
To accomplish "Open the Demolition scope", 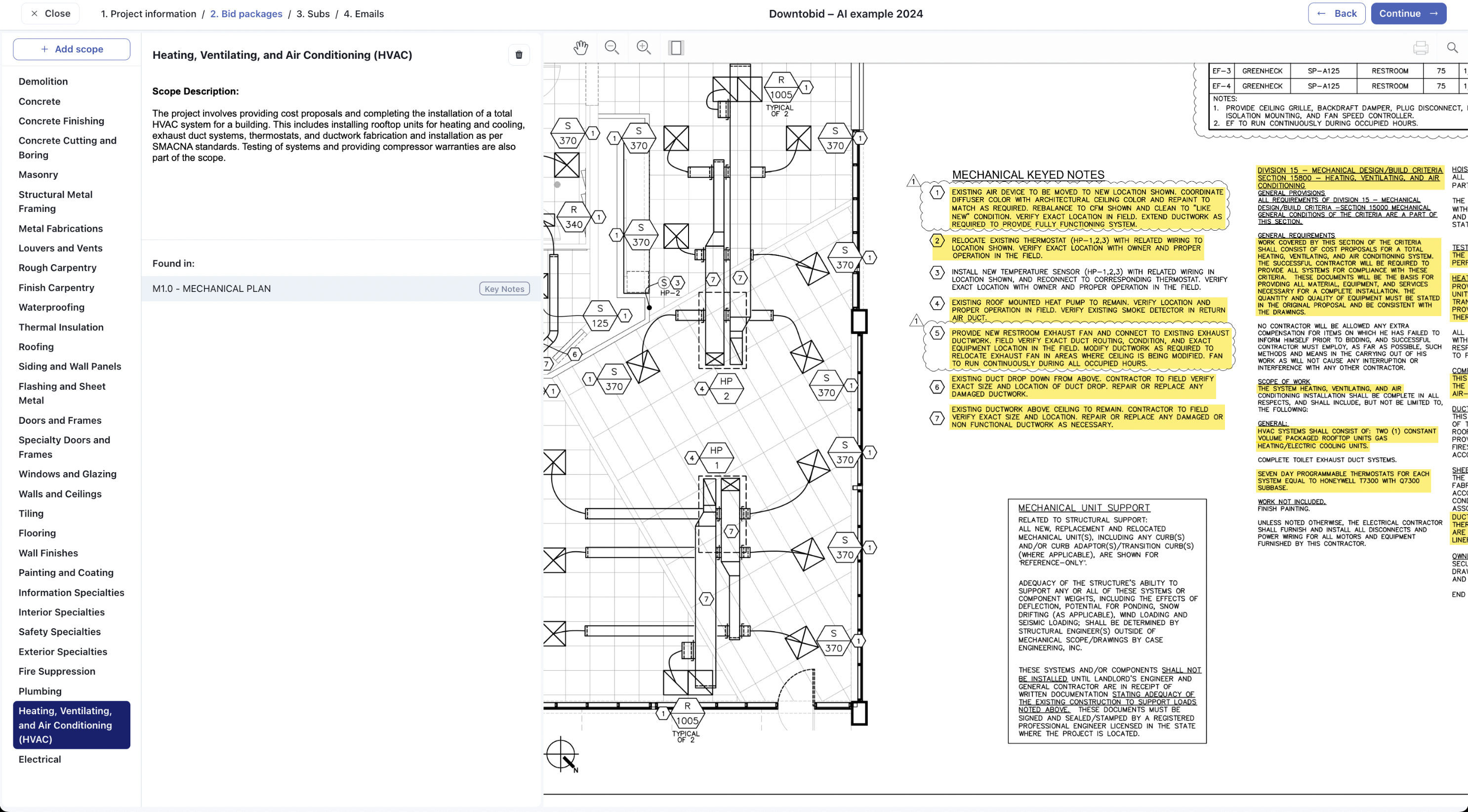I will 43,81.
